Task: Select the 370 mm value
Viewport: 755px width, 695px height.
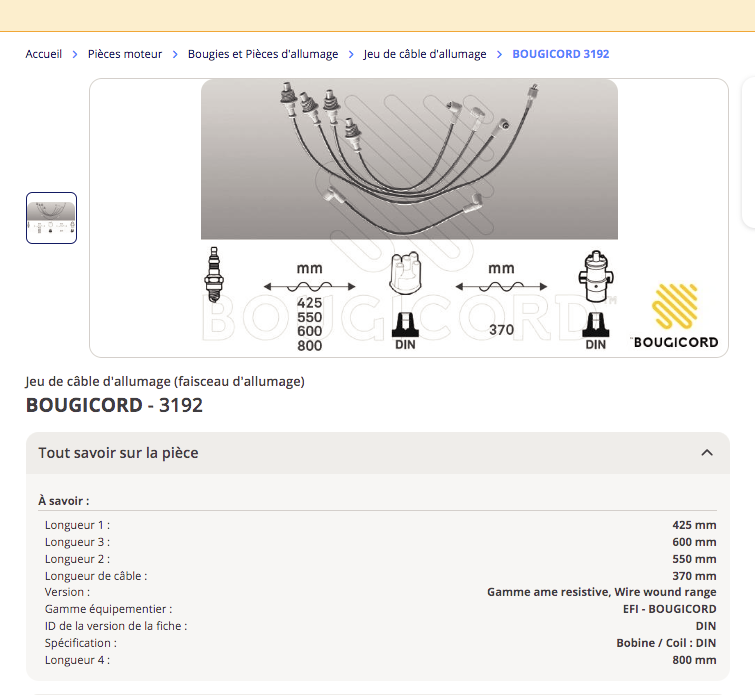Action: pyautogui.click(x=694, y=576)
